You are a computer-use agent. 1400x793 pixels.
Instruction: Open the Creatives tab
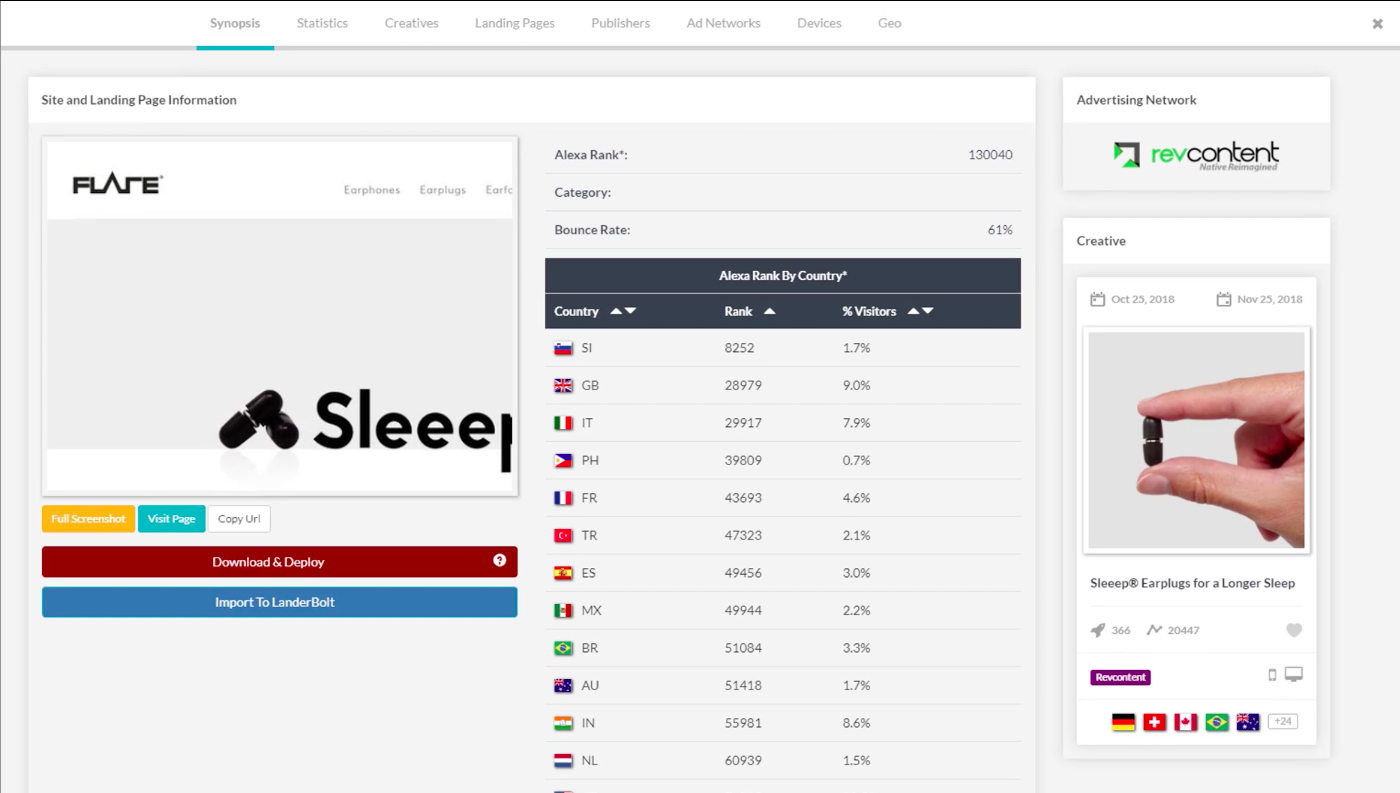tap(411, 23)
